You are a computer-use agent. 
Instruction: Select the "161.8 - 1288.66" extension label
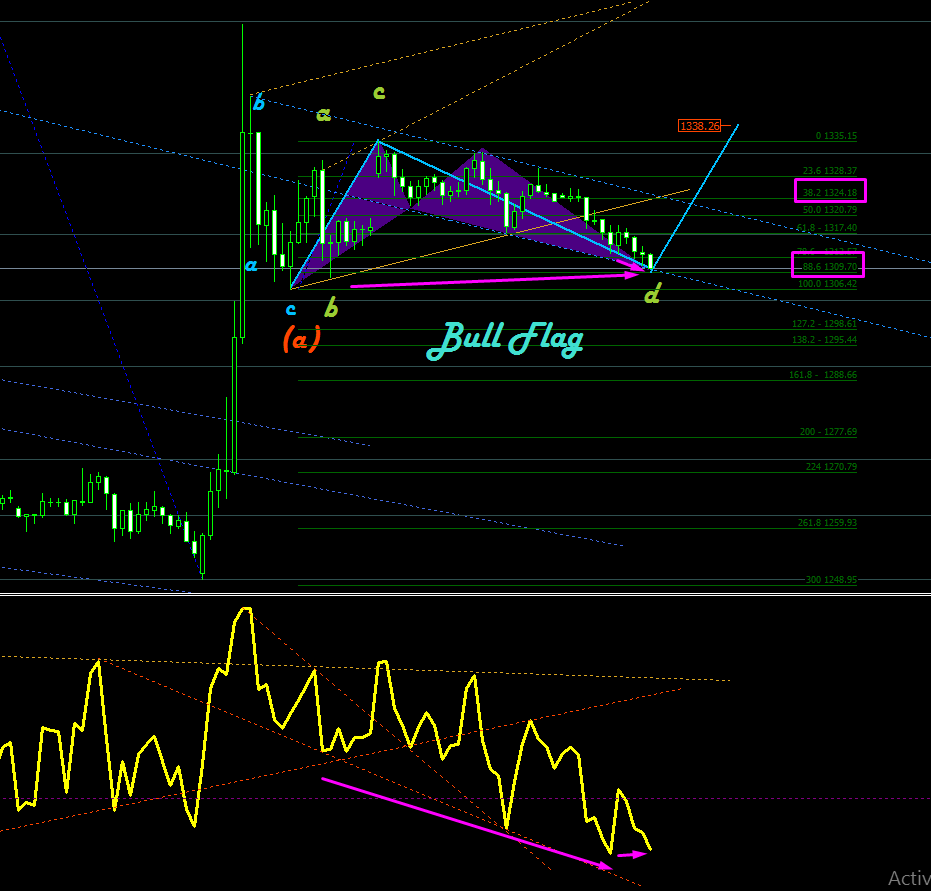(x=822, y=375)
